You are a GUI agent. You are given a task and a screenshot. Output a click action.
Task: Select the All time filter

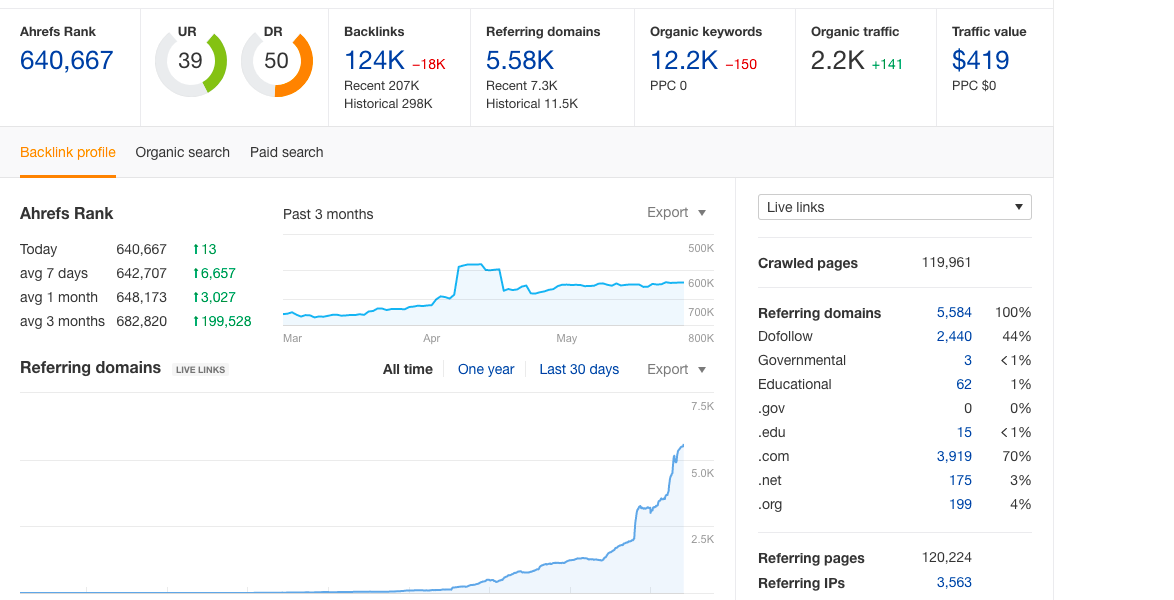[408, 369]
